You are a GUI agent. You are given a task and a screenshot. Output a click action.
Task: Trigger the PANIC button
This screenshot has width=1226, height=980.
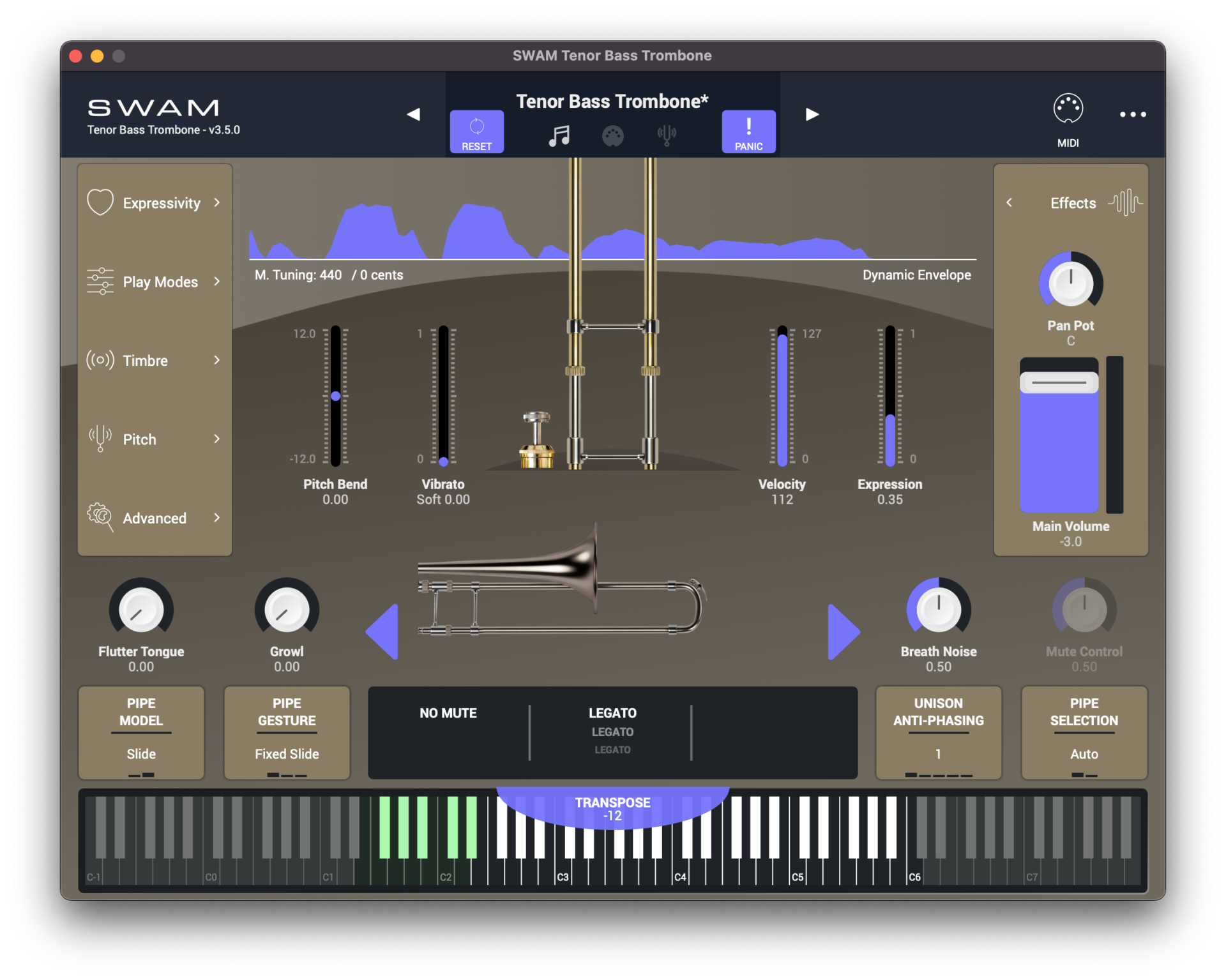(748, 132)
